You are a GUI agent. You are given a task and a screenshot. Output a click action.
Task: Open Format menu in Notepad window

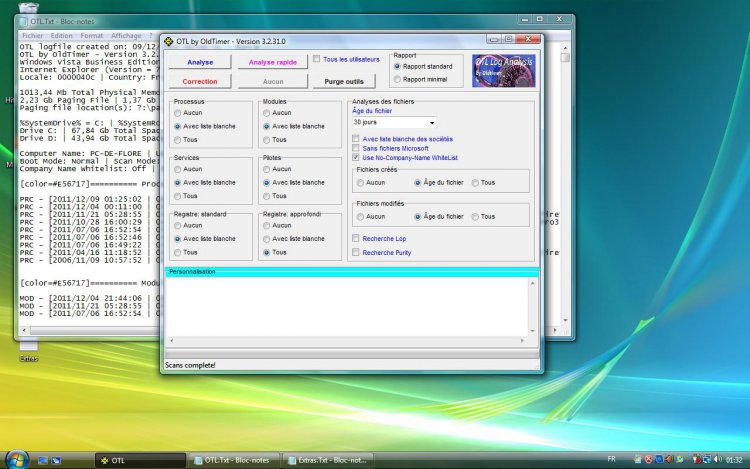click(x=91, y=35)
